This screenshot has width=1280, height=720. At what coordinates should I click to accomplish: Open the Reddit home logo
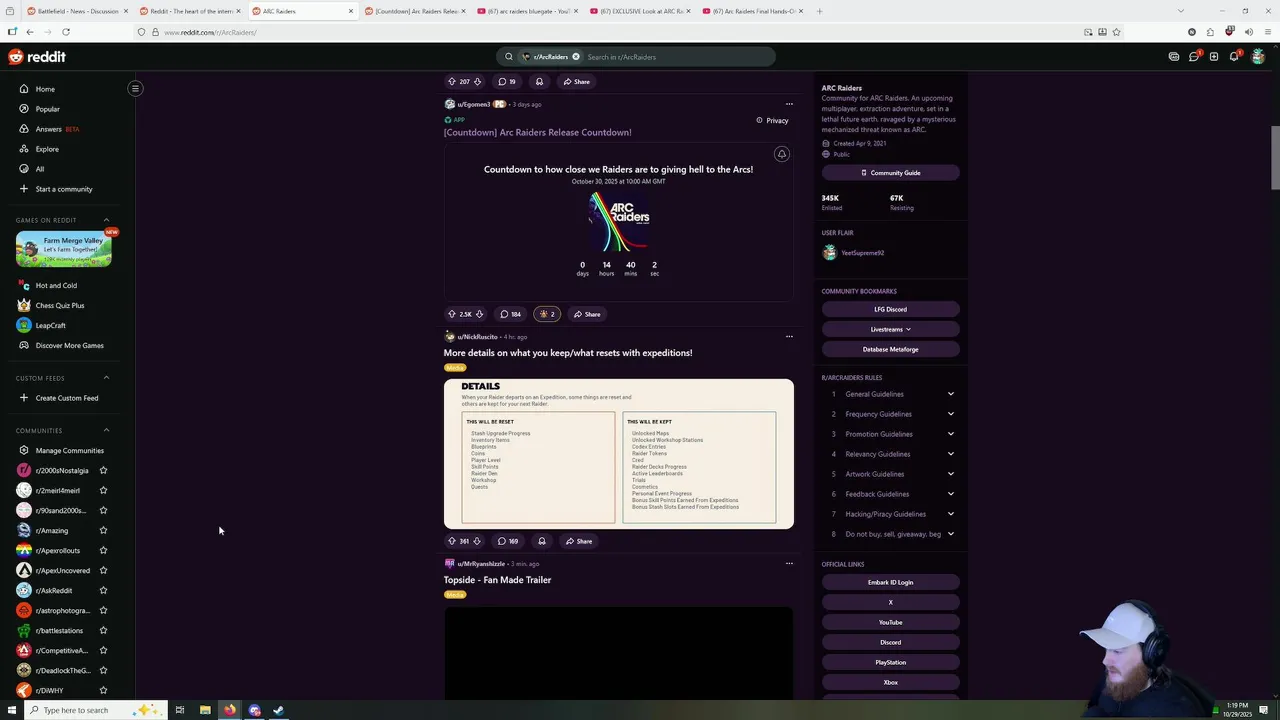pyautogui.click(x=37, y=57)
